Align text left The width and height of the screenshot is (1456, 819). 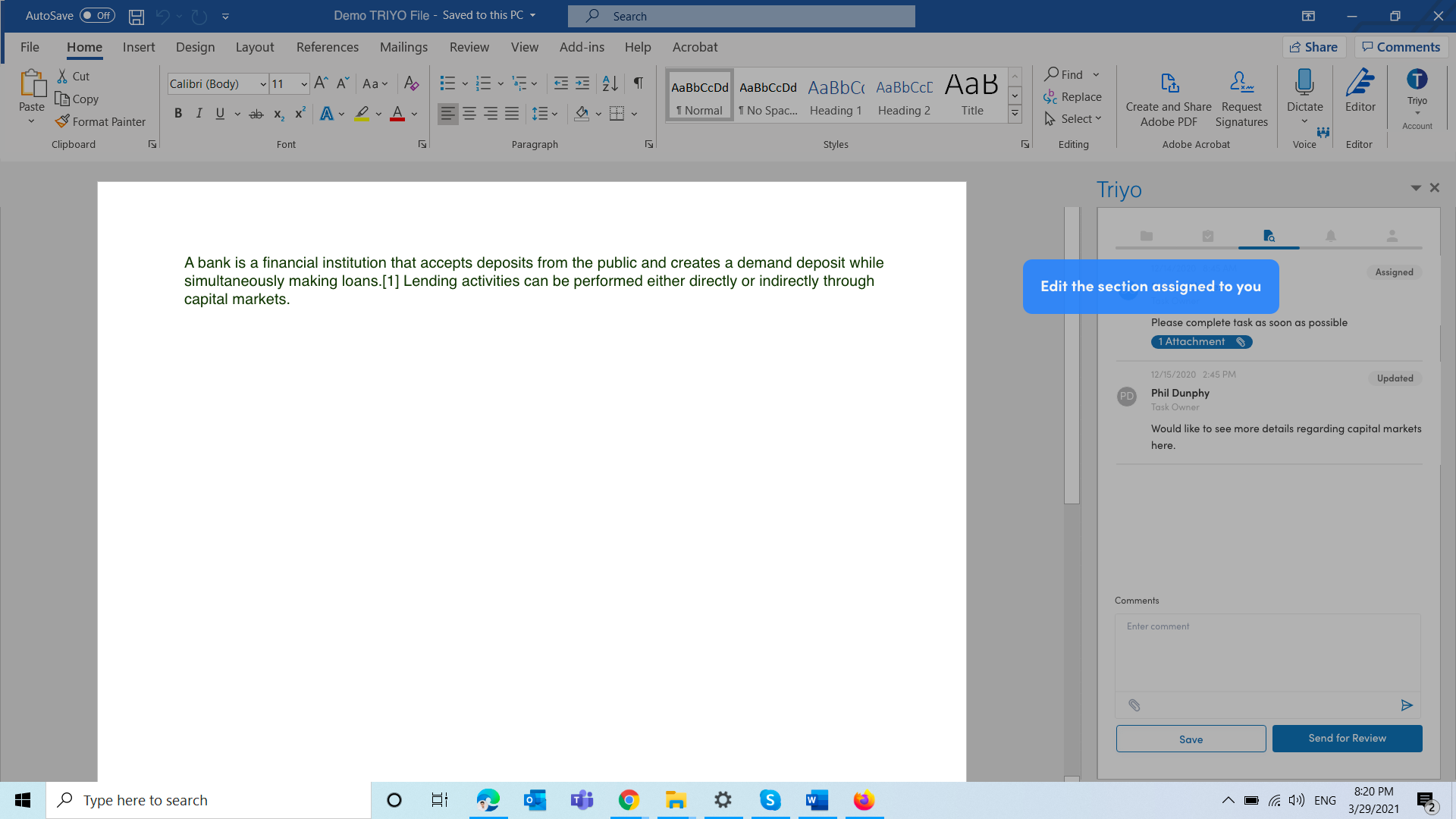point(448,114)
